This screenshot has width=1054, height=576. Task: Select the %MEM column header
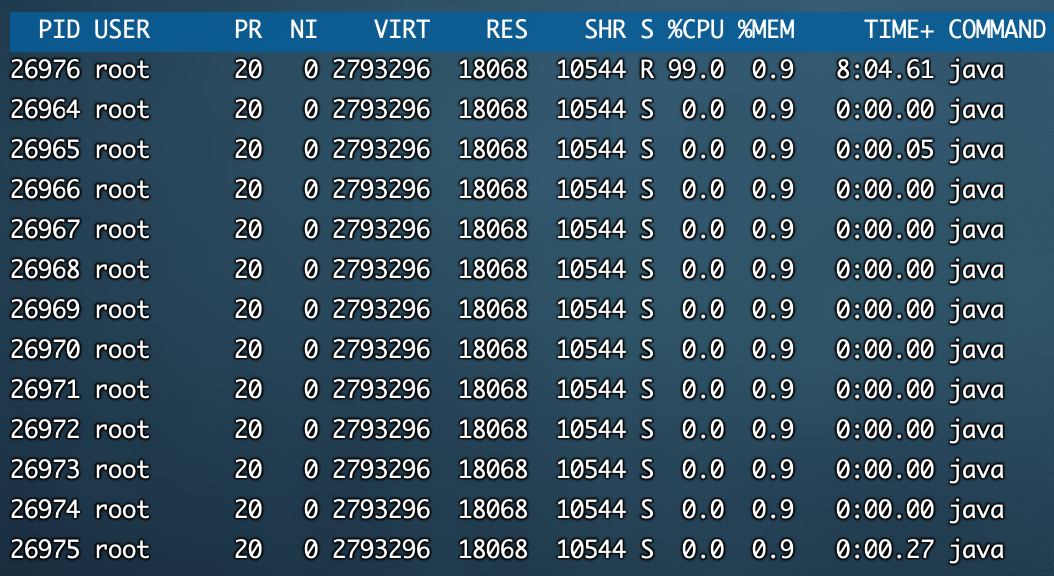point(766,30)
